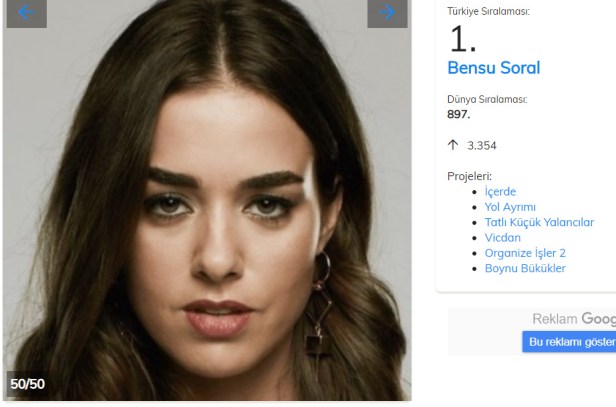Image resolution: width=616 pixels, height=407 pixels.
Task: Select the Yol Ayrımı project link
Action: 510,207
